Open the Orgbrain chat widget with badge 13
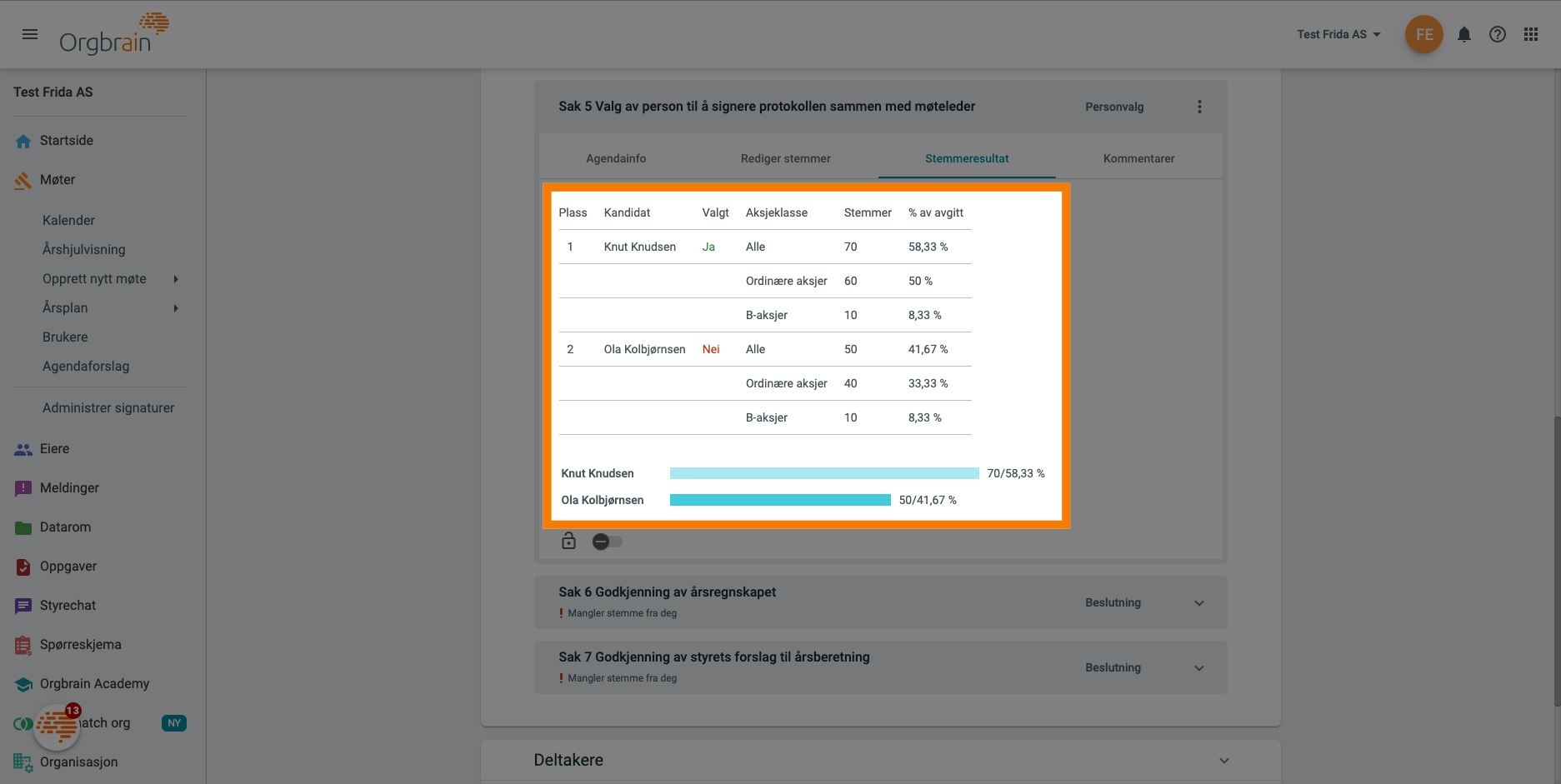 (x=57, y=727)
